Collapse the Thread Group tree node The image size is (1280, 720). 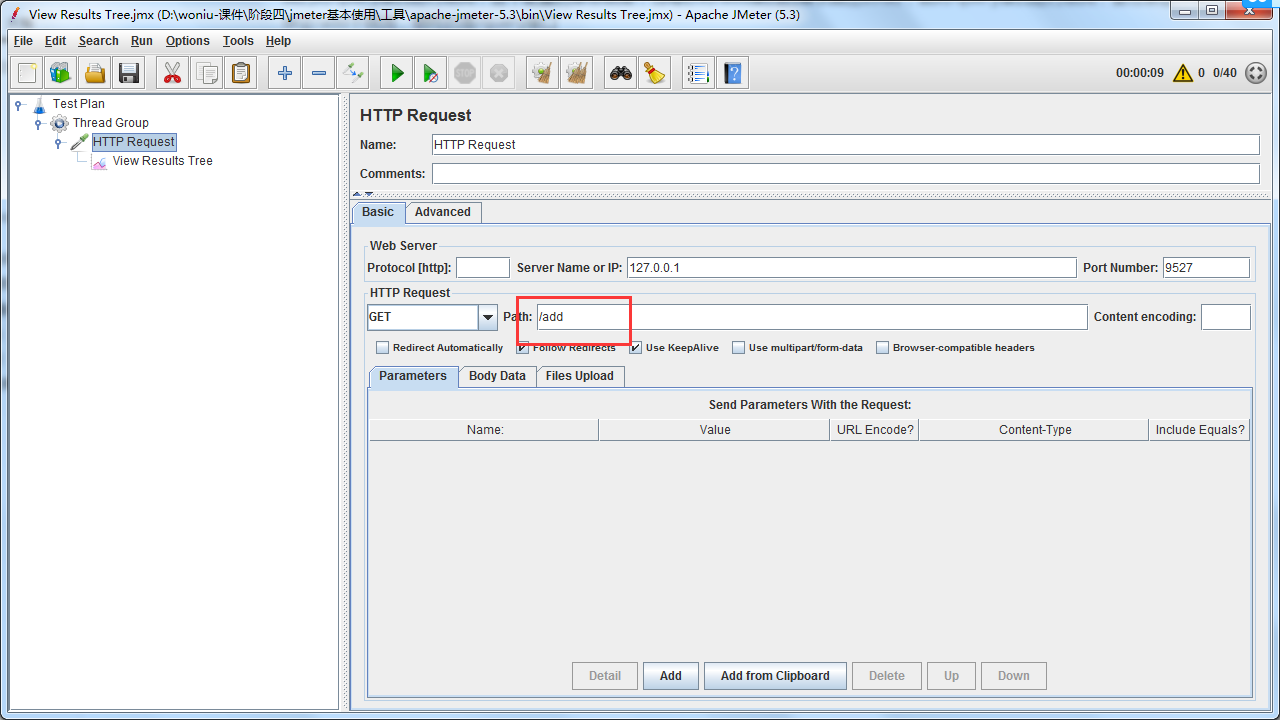click(x=38, y=123)
